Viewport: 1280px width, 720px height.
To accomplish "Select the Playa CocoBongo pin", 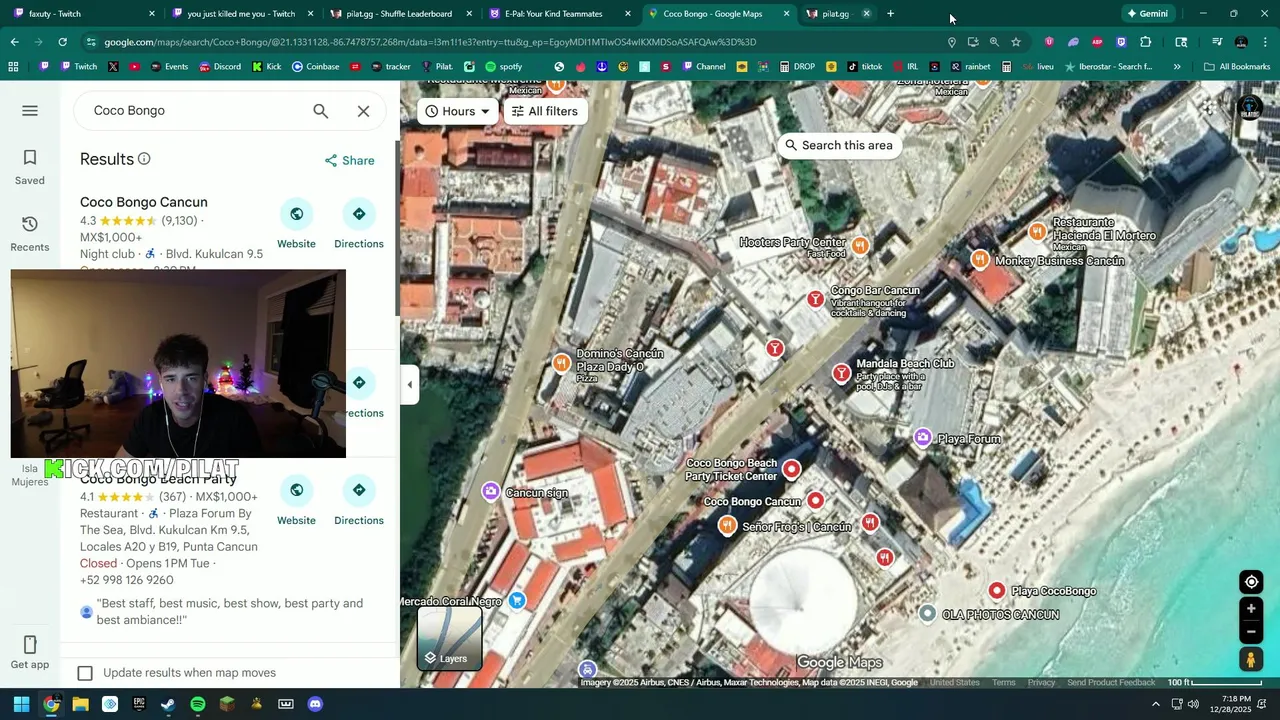I will (x=996, y=591).
